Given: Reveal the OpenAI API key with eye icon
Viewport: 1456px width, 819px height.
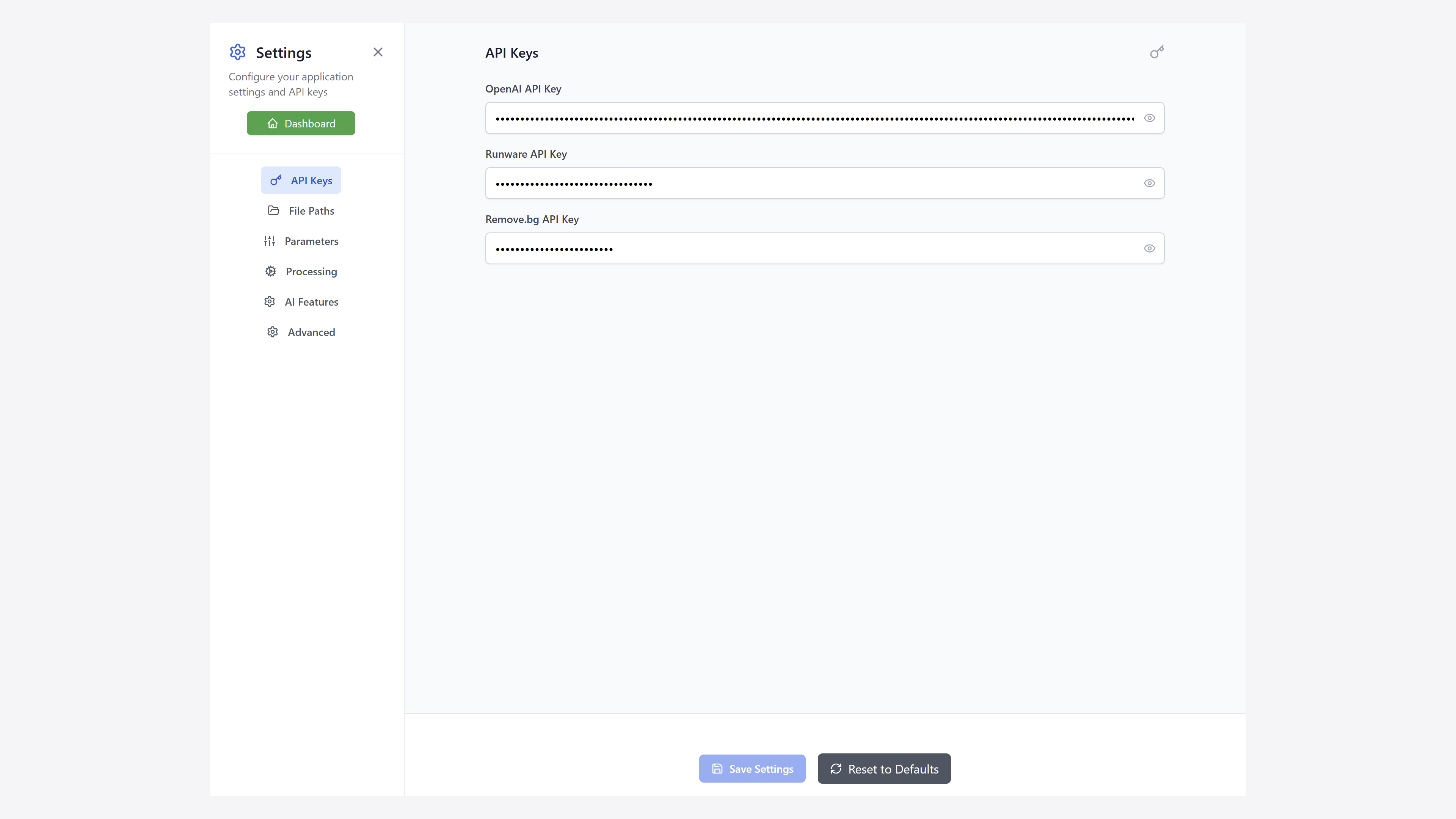Looking at the screenshot, I should point(1149,118).
